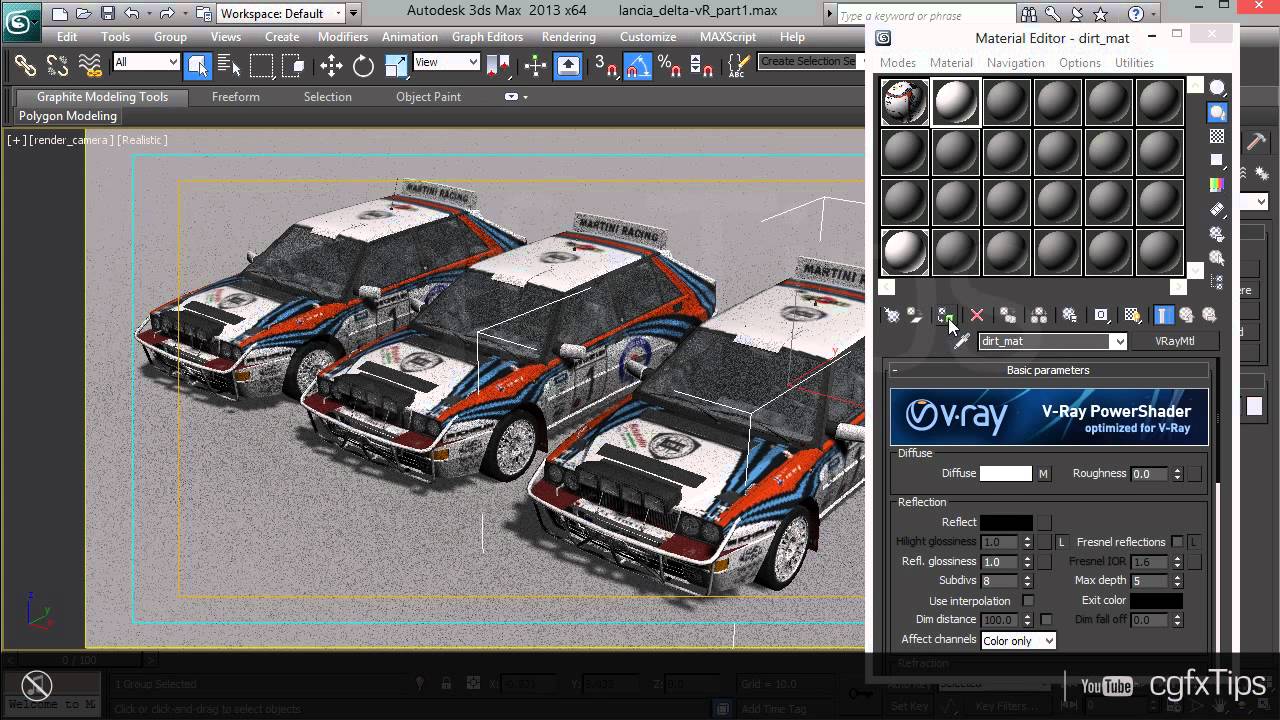Click the Reflect map slot button
The image size is (1280, 720).
pos(1044,522)
